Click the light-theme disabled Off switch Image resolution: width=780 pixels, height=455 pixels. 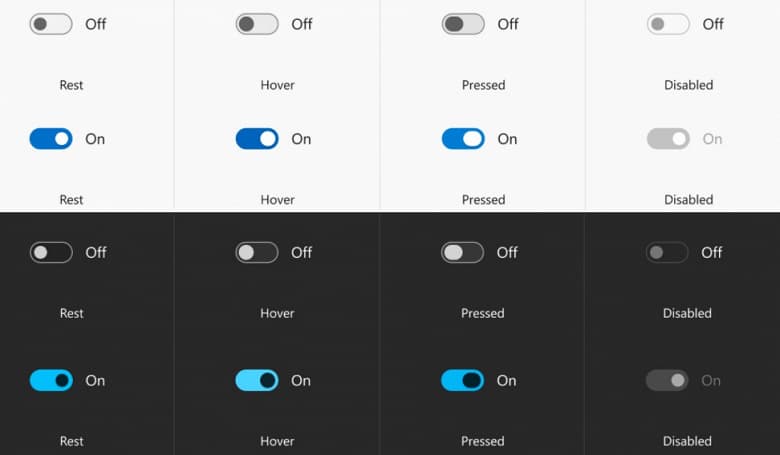click(x=668, y=24)
